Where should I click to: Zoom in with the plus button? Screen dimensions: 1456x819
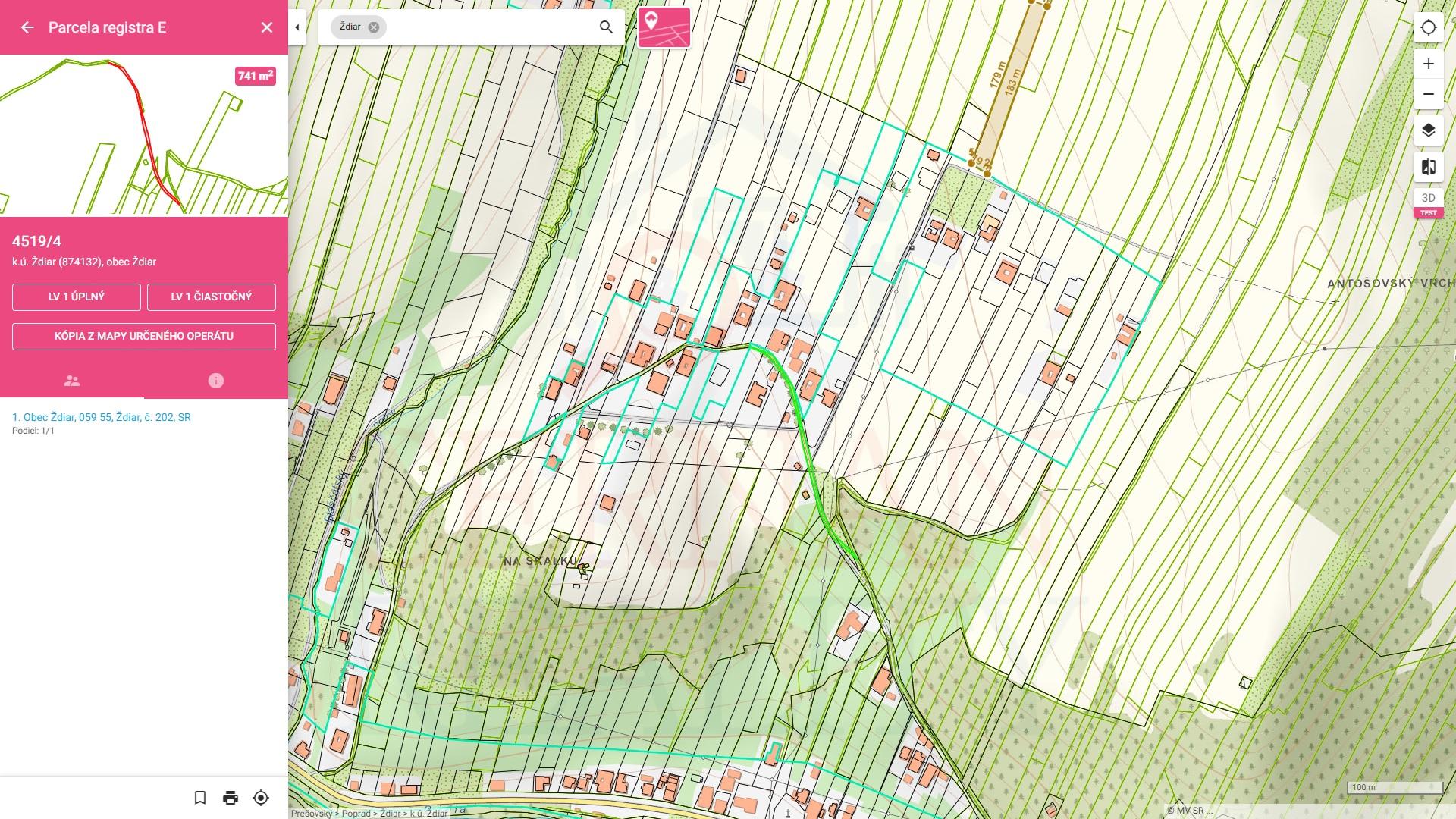1429,64
